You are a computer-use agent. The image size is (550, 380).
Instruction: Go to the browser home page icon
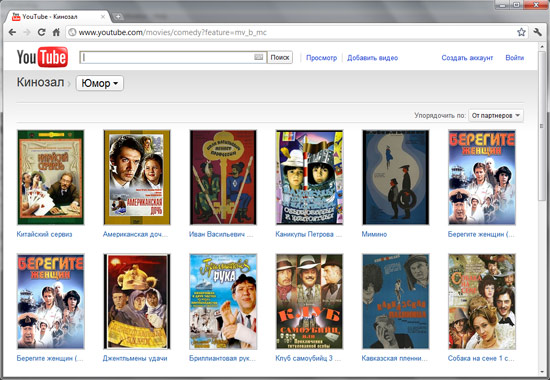pos(56,33)
